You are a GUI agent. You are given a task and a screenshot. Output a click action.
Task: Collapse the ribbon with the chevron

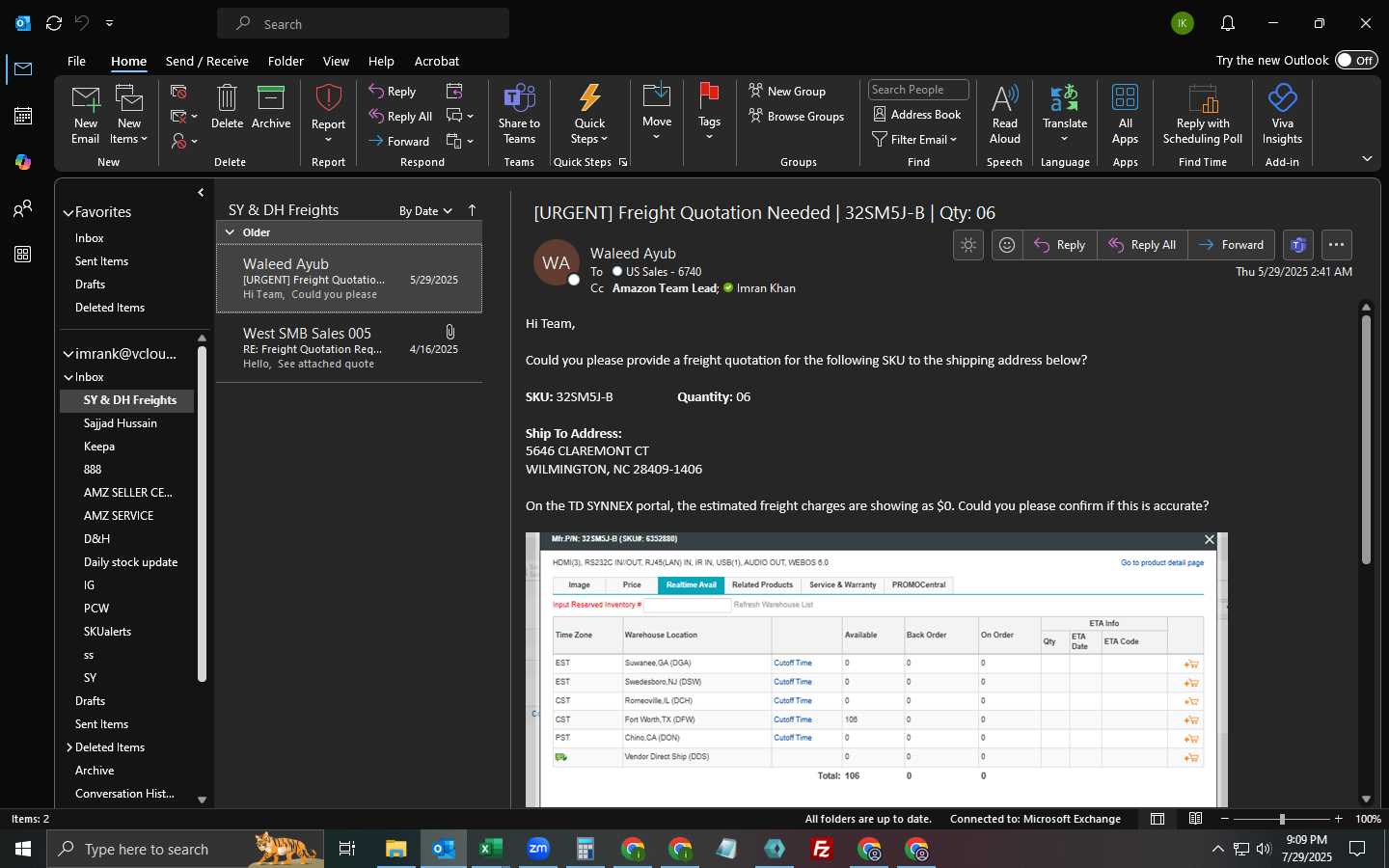pos(1367,159)
